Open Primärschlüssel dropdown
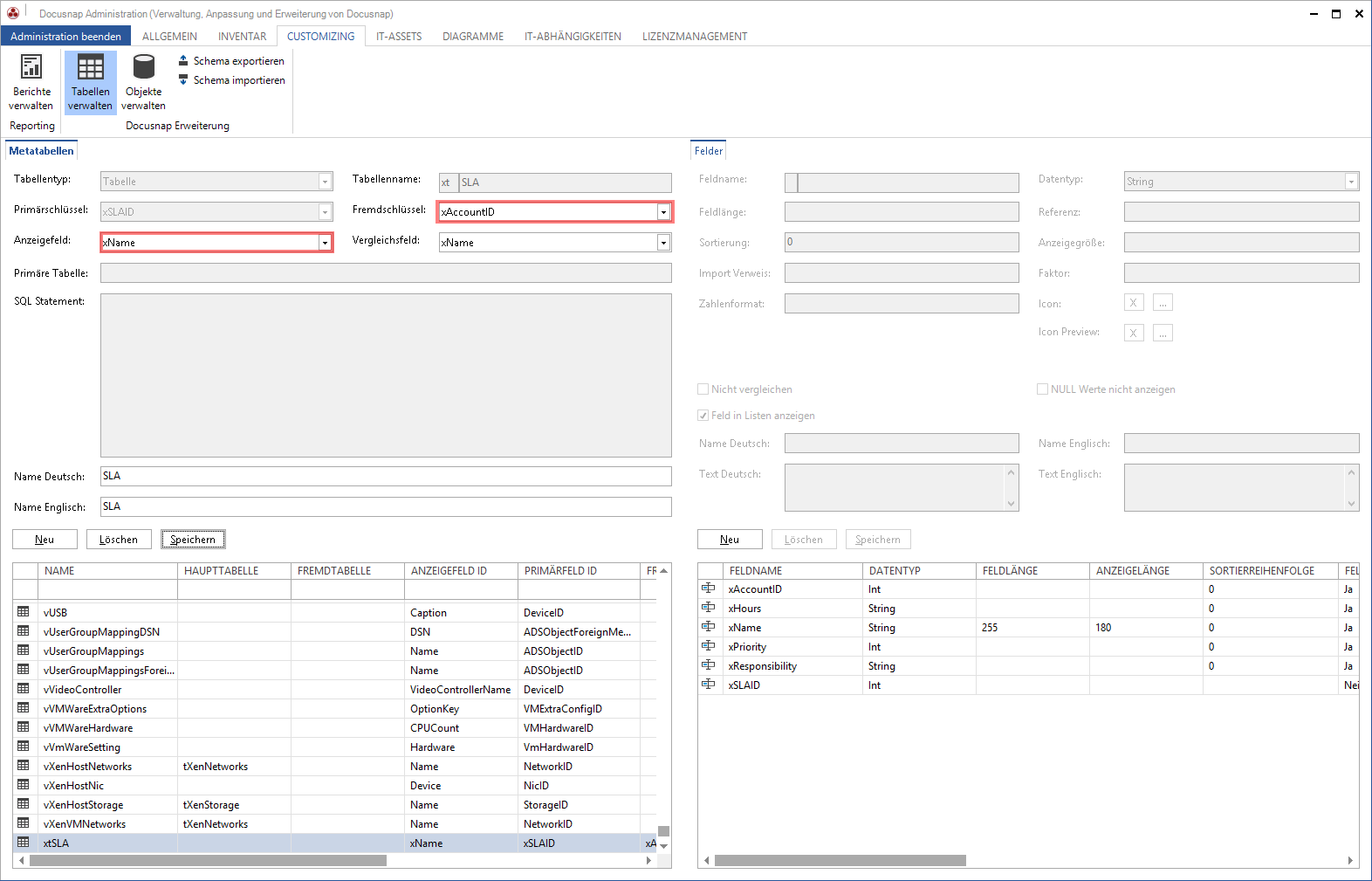The image size is (1372, 881). [325, 212]
